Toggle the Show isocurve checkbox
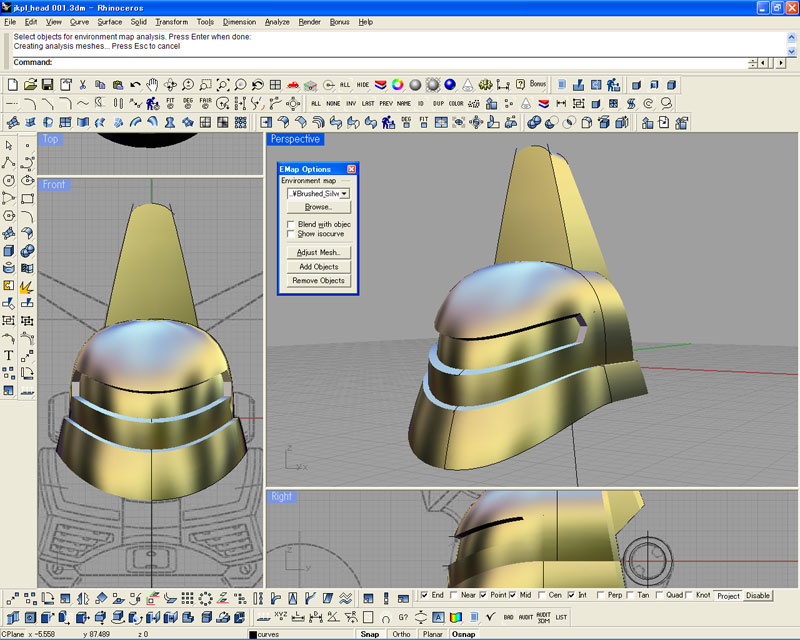 click(290, 234)
